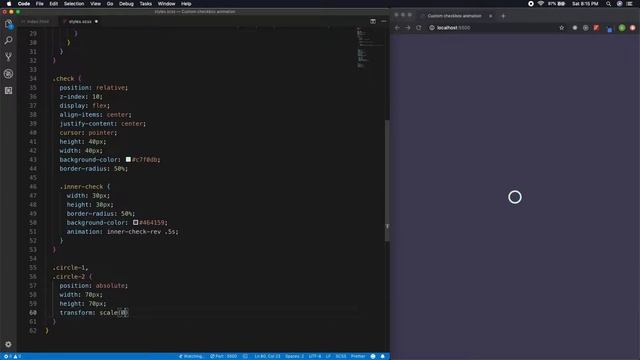Click the clock in the menu bar

585,4
